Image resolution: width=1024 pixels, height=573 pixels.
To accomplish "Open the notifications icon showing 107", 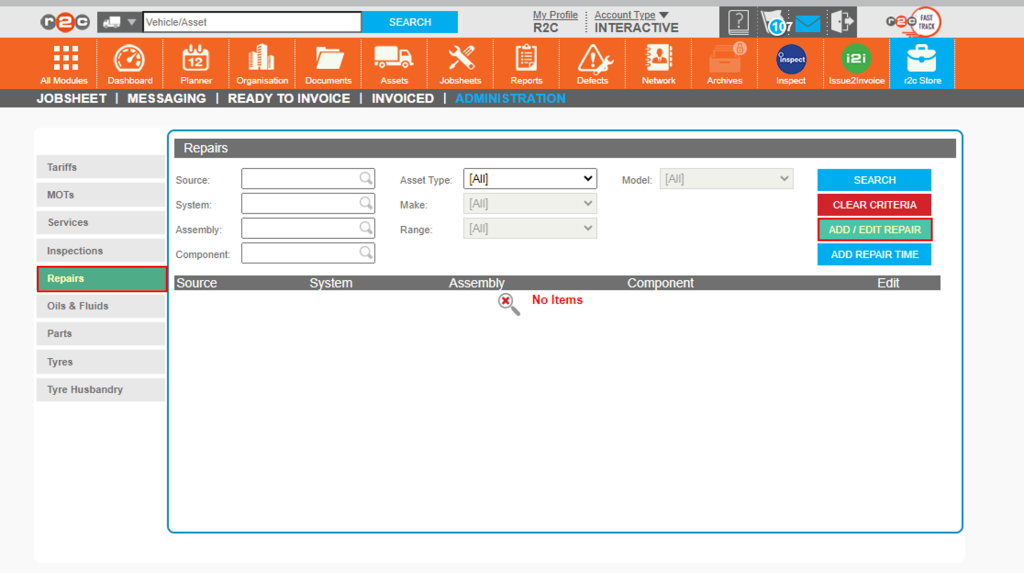I will 776,23.
